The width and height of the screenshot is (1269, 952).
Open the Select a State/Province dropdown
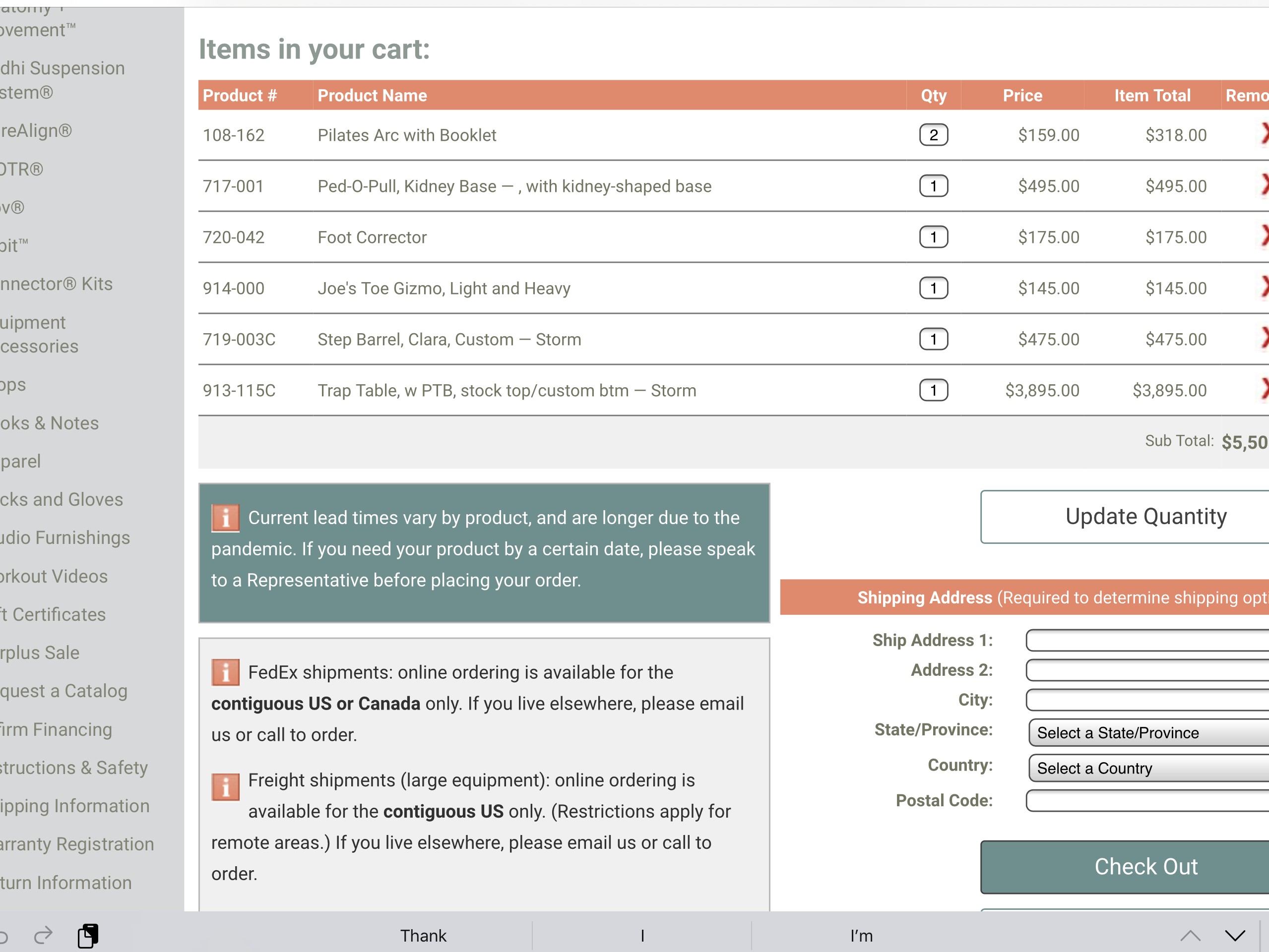[1148, 732]
